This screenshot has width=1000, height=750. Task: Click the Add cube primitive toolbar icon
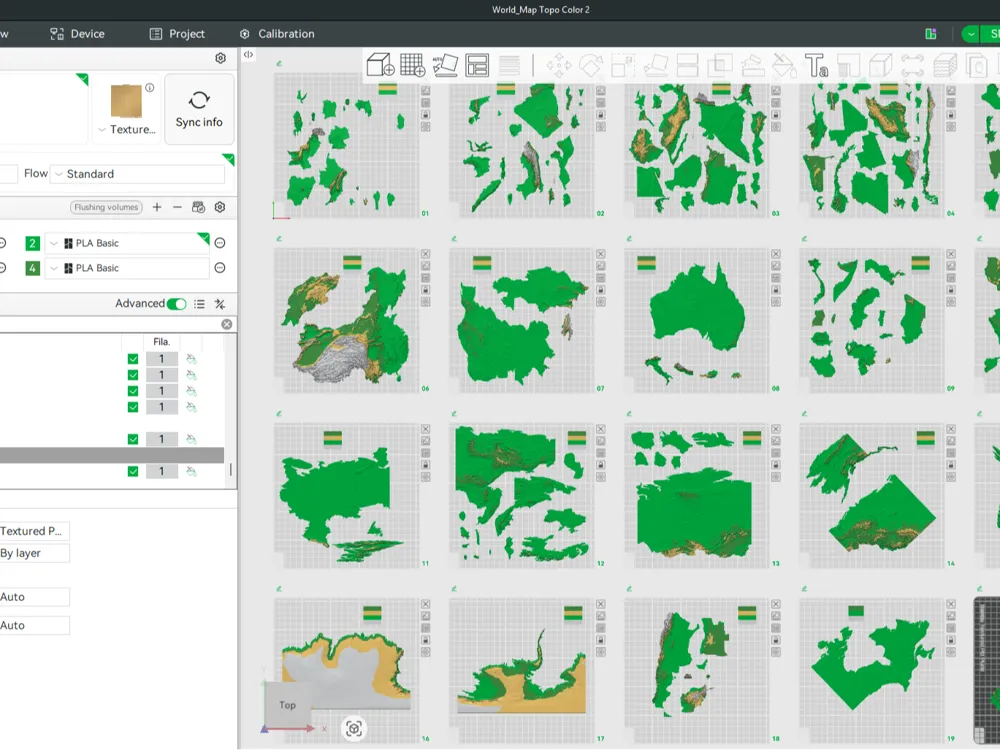click(x=381, y=65)
